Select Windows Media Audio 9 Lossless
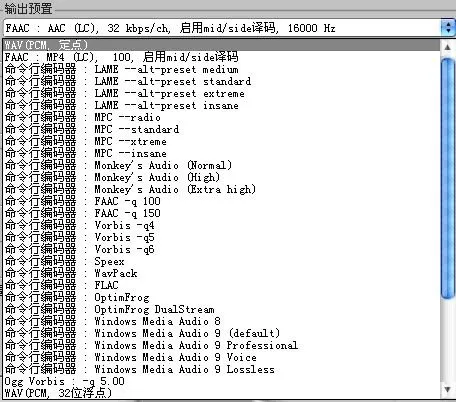Viewport: 456px width, 402px height. (222, 369)
